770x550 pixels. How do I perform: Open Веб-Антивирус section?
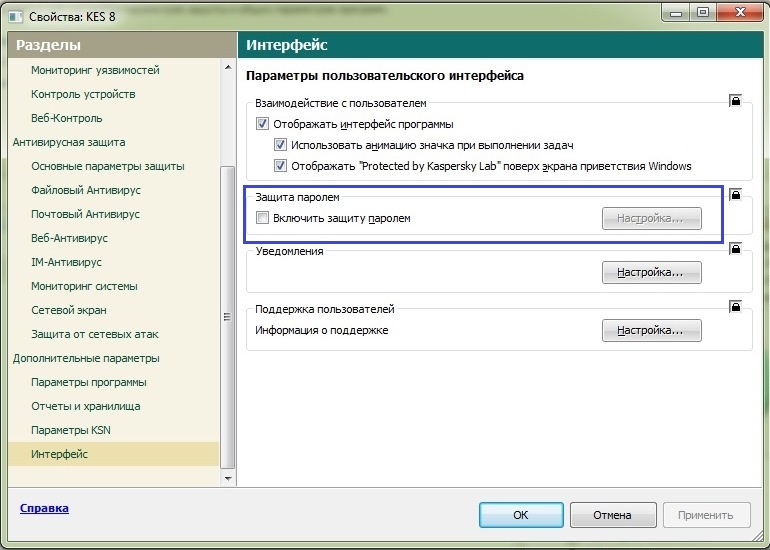[69, 239]
